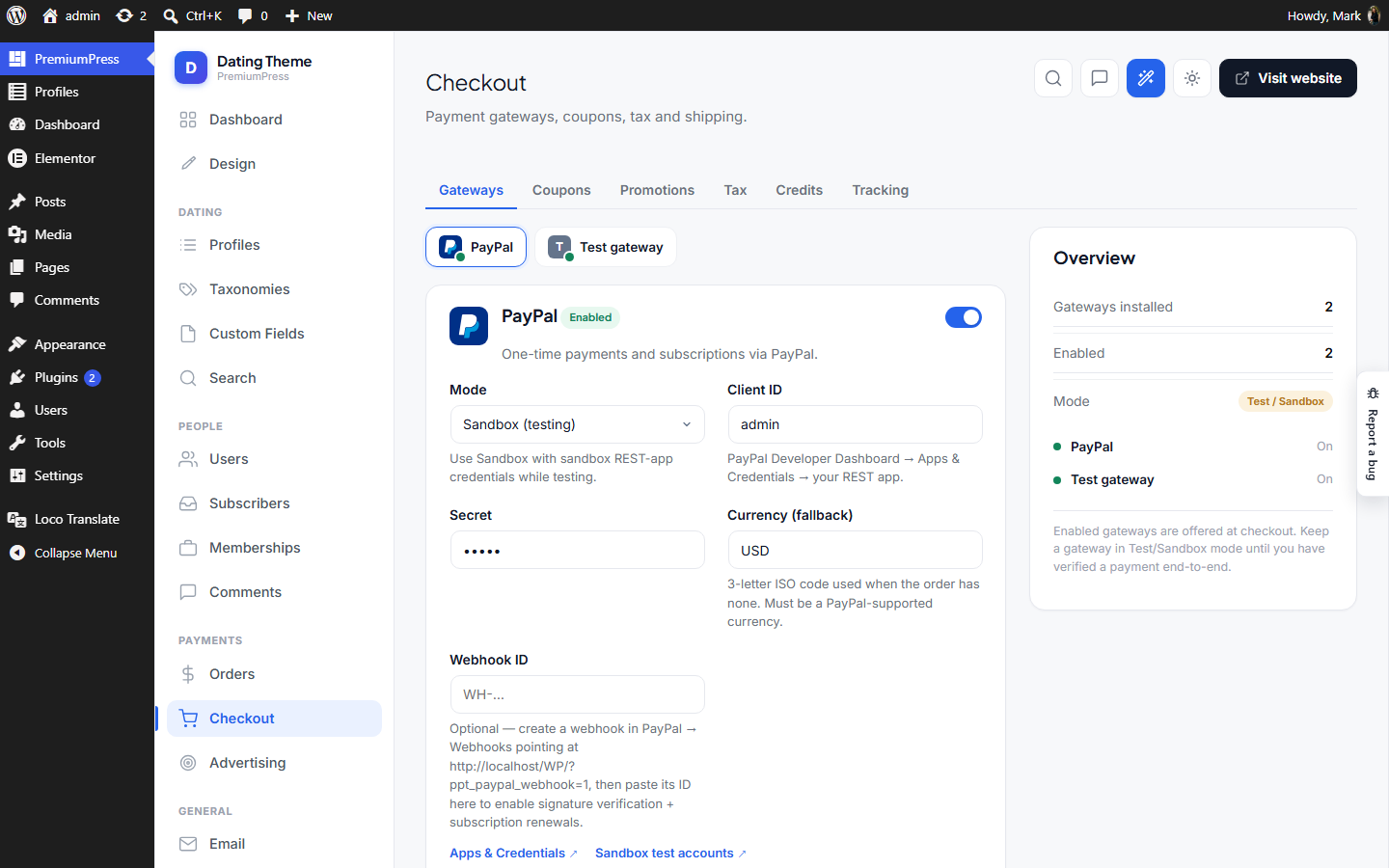The image size is (1389, 868).
Task: Click the WordPress logo icon
Action: pyautogui.click(x=16, y=15)
